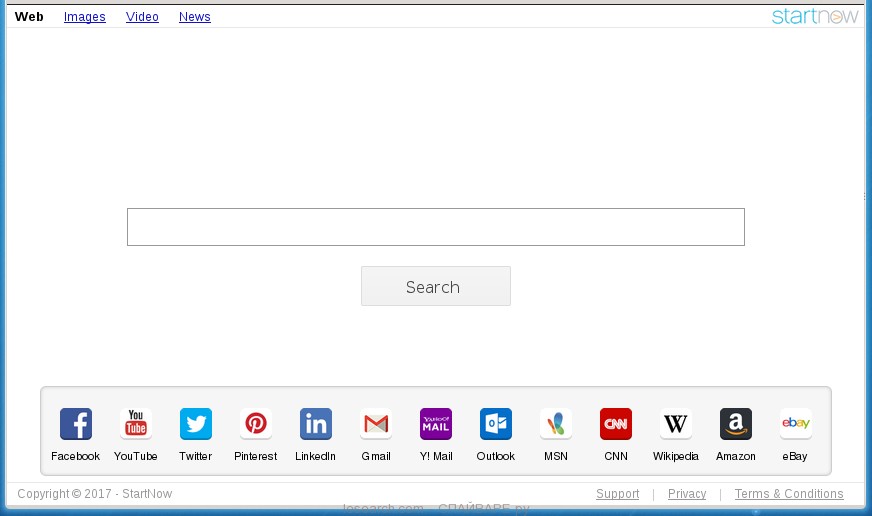Screen dimensions: 872x516
Task: Open the Amazon shortcut icon
Action: (736, 424)
